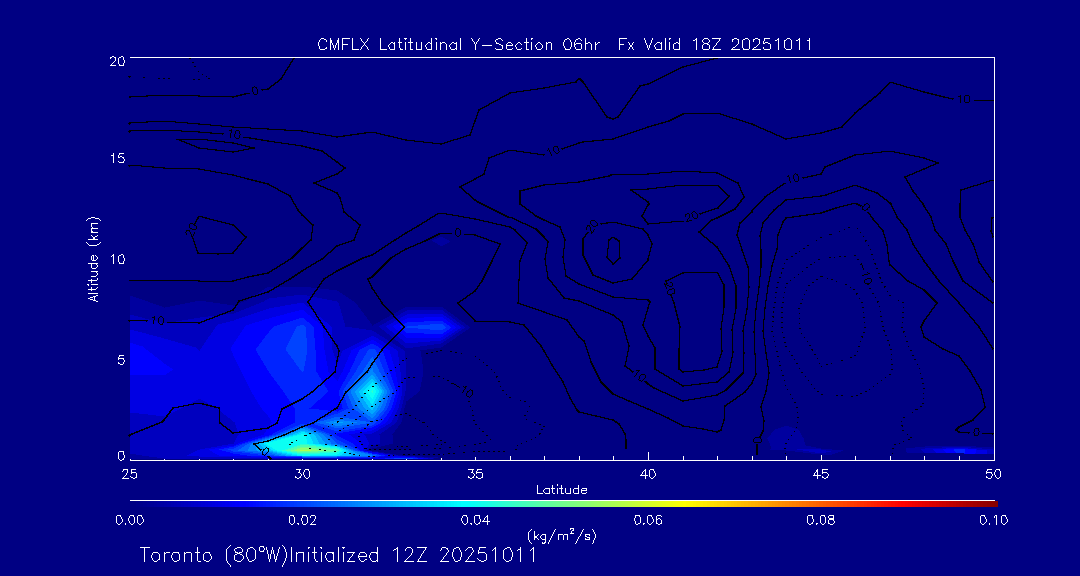Select altitude axis tick label 15

click(x=116, y=158)
